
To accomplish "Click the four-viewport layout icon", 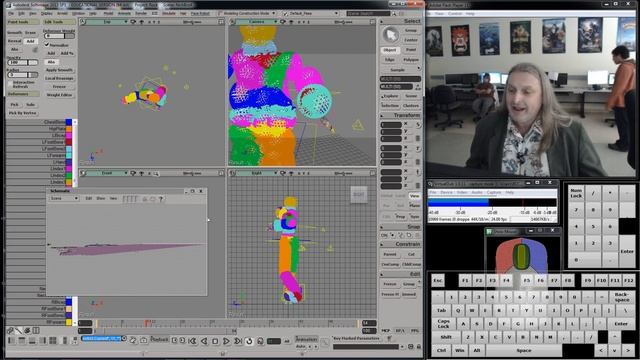I will 53,340.
